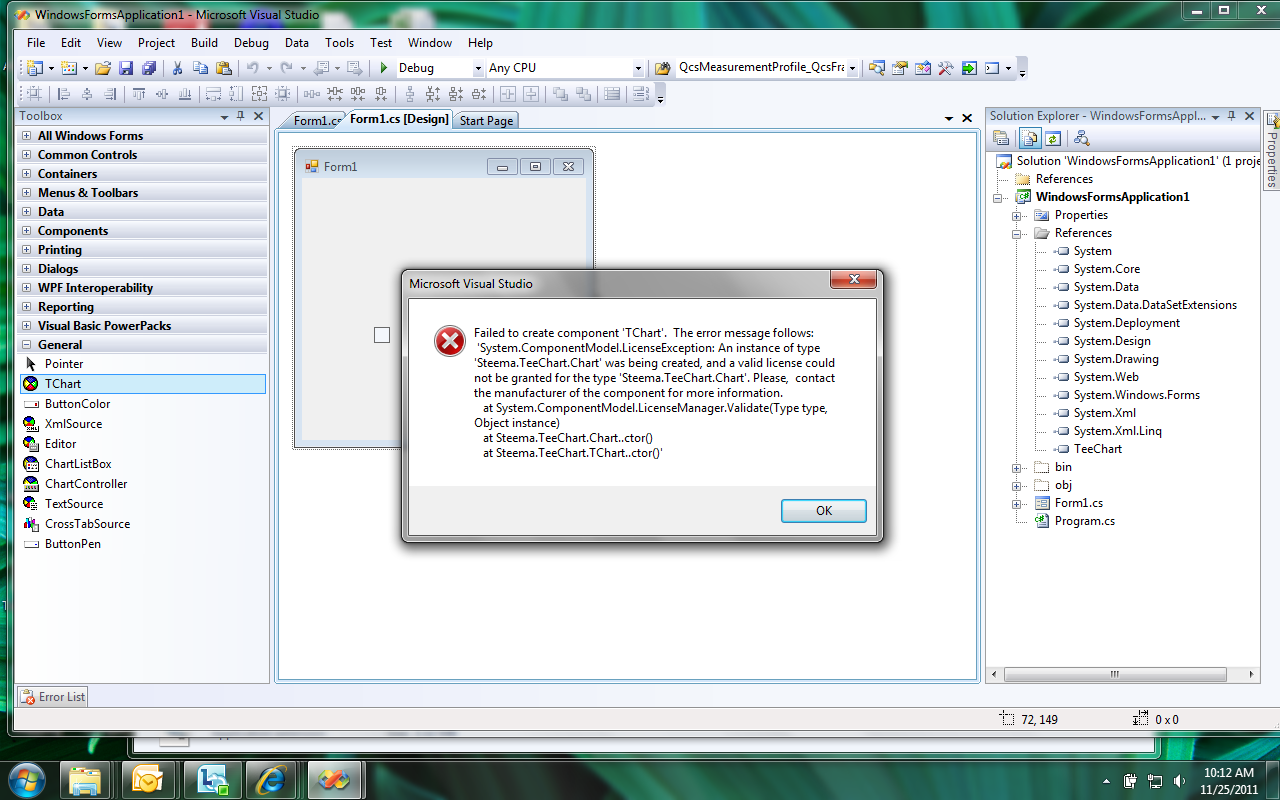Open the Project menu

pos(156,43)
